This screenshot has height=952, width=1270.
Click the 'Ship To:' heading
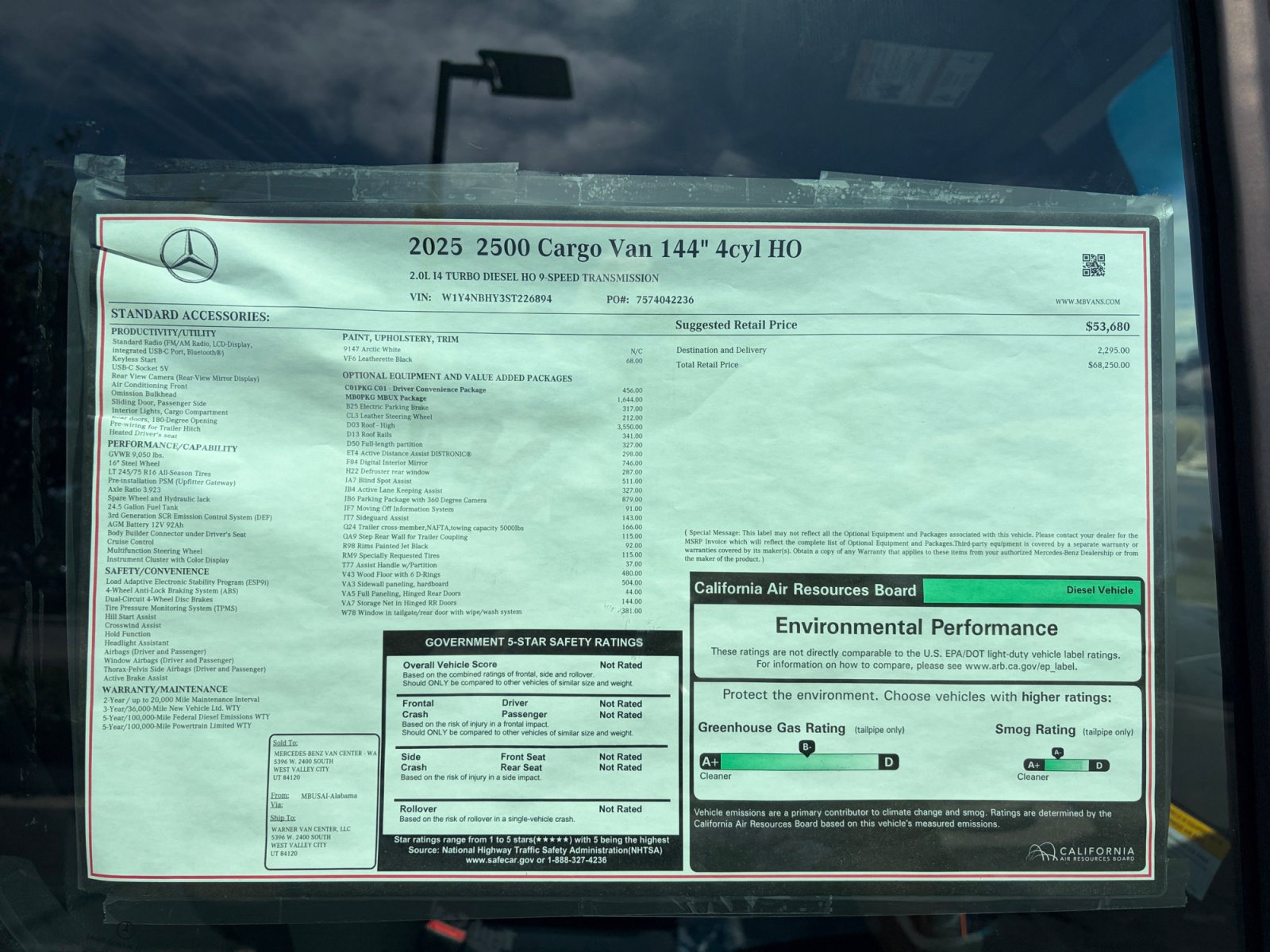click(x=283, y=818)
